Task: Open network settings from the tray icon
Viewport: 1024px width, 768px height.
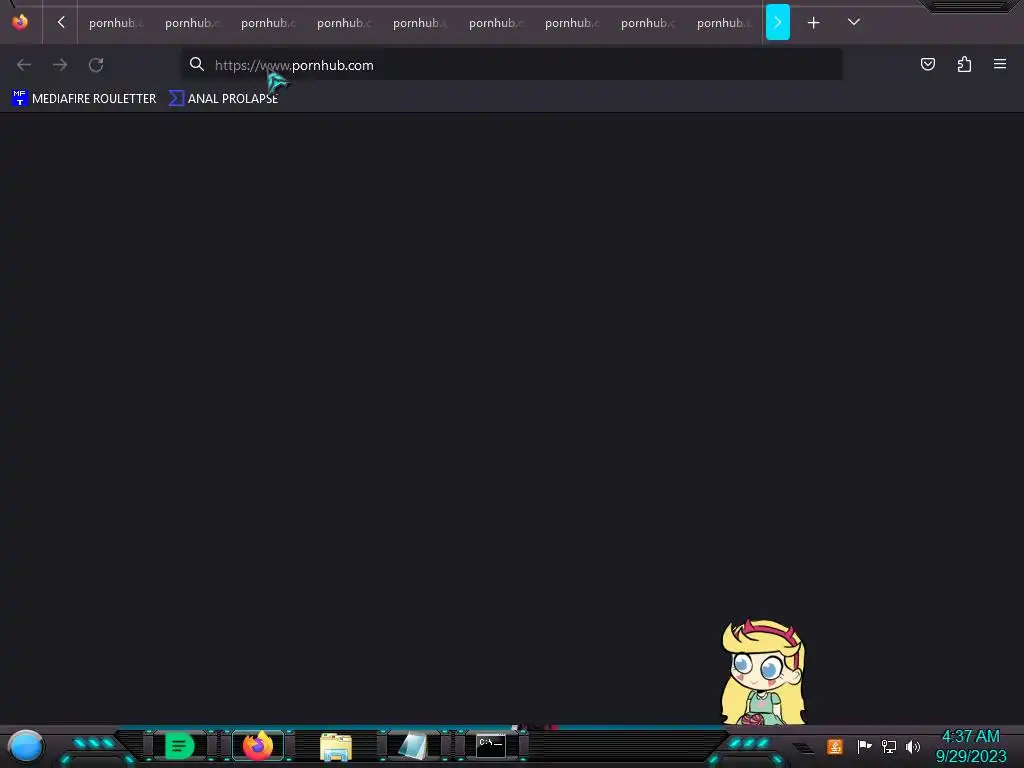Action: click(889, 746)
